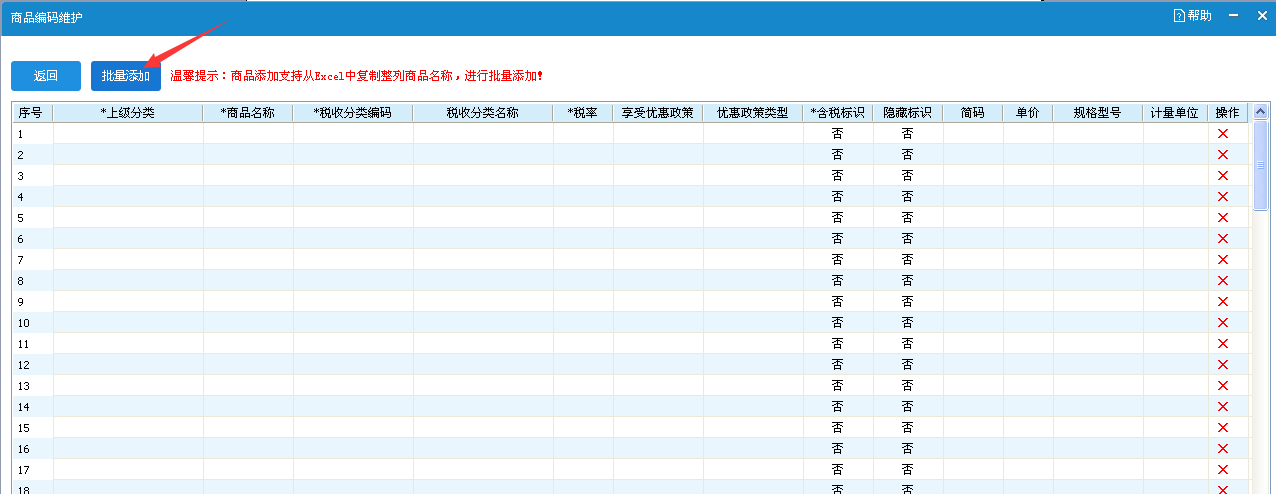Select the 序号 column header

click(x=32, y=113)
